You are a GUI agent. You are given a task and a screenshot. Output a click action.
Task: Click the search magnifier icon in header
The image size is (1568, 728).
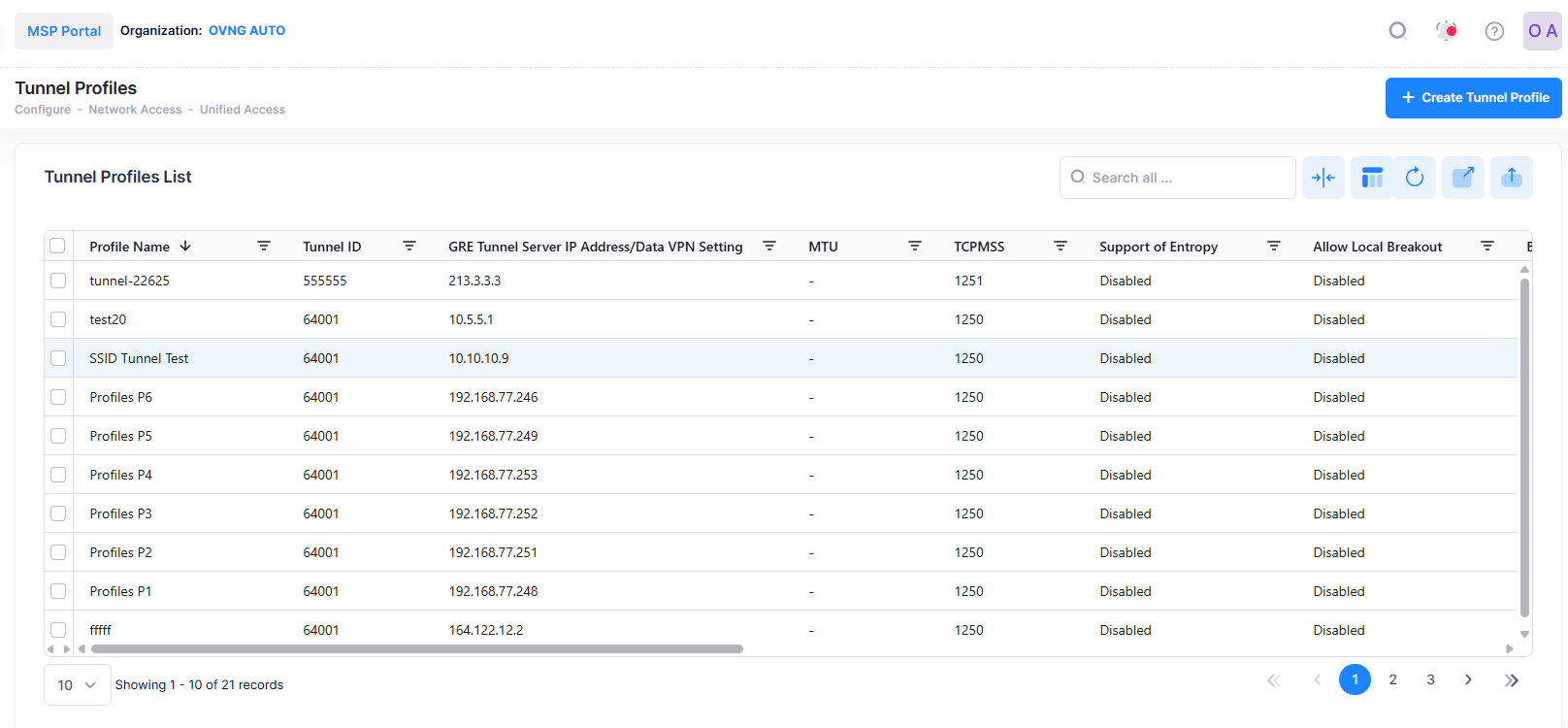(1397, 31)
